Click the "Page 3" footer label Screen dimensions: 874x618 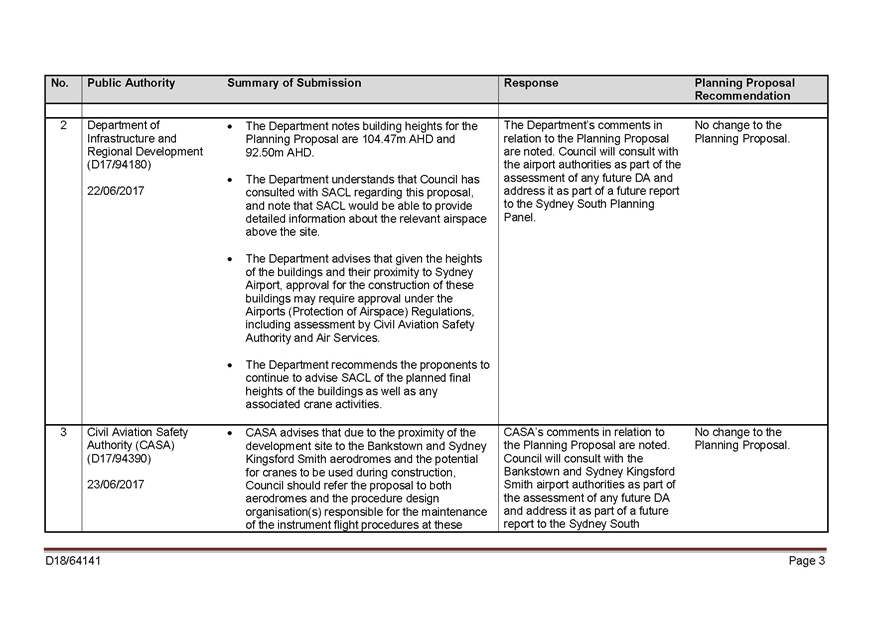click(806, 562)
